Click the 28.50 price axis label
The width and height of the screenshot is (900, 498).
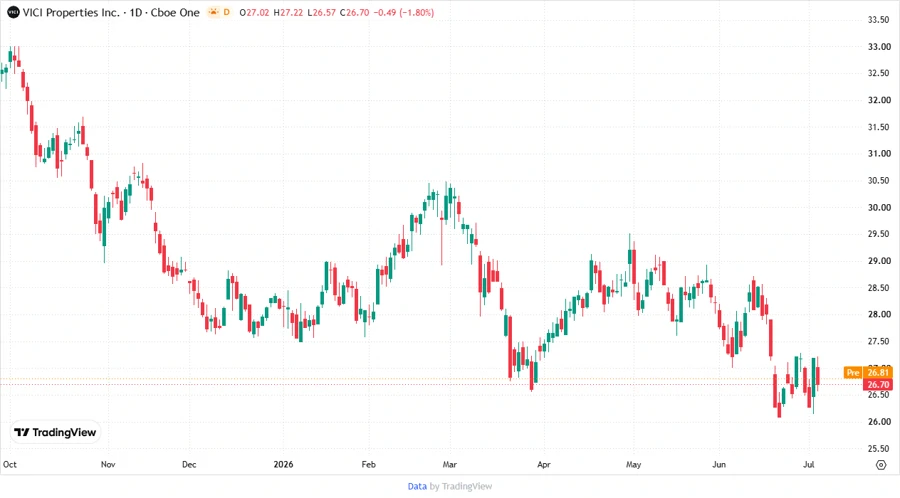pos(879,288)
